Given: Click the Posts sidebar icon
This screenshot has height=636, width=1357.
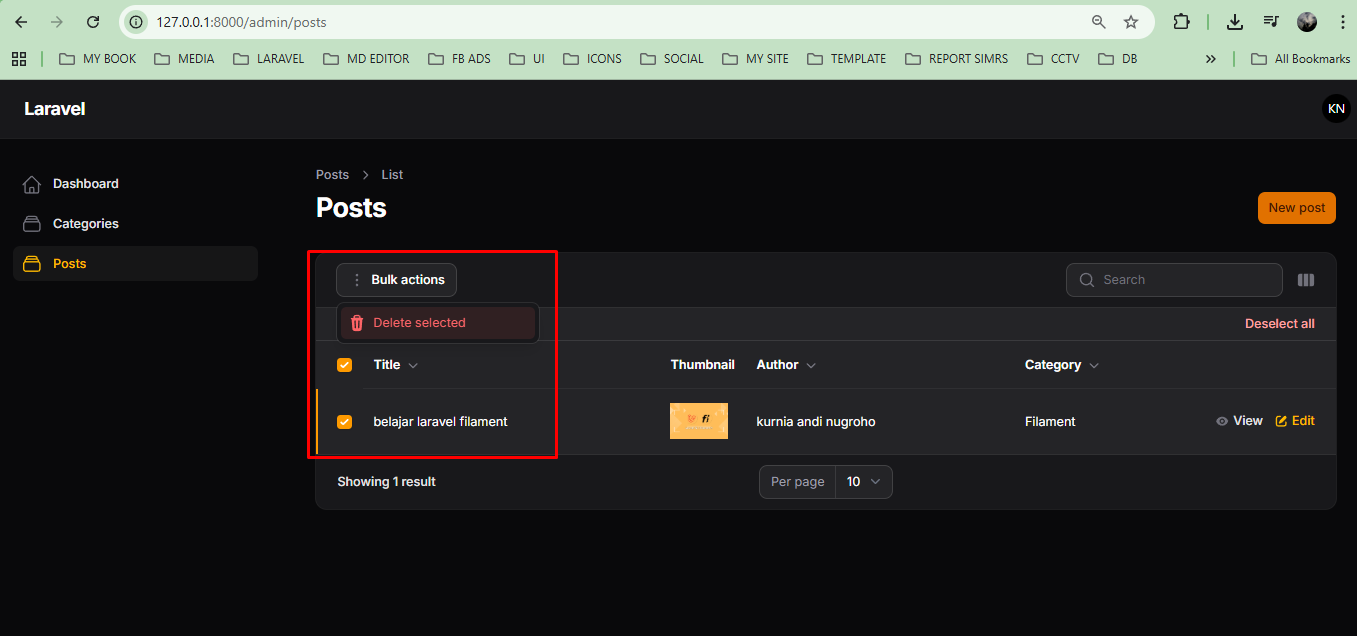Looking at the screenshot, I should (x=31, y=263).
